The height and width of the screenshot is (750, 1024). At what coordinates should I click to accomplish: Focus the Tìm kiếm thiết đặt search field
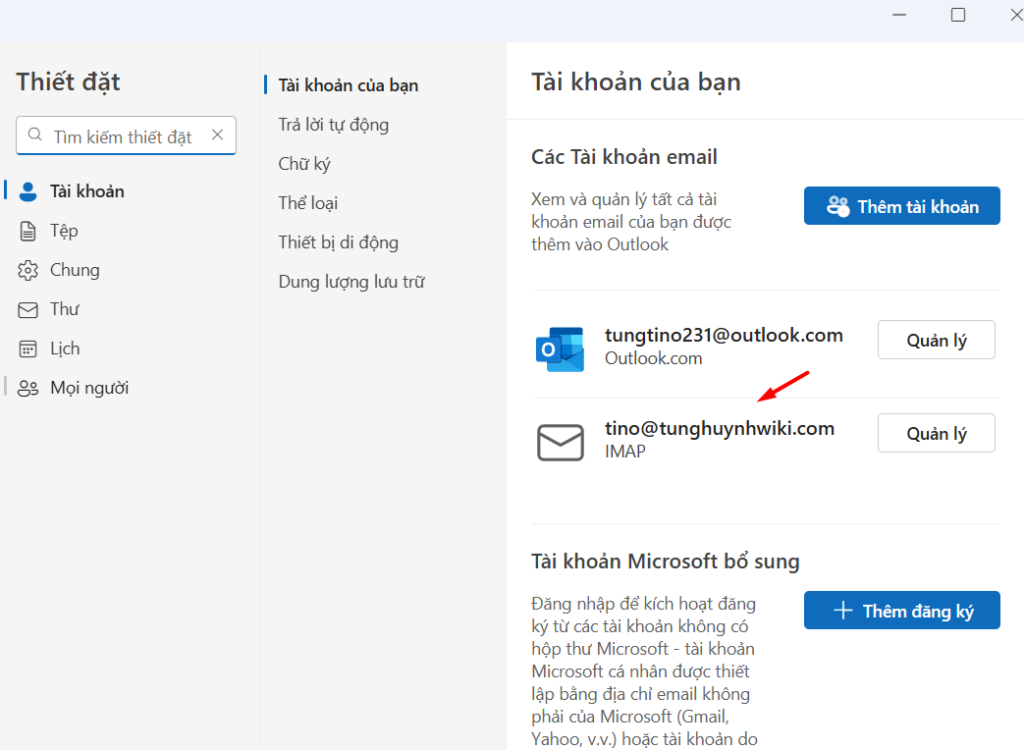click(126, 135)
